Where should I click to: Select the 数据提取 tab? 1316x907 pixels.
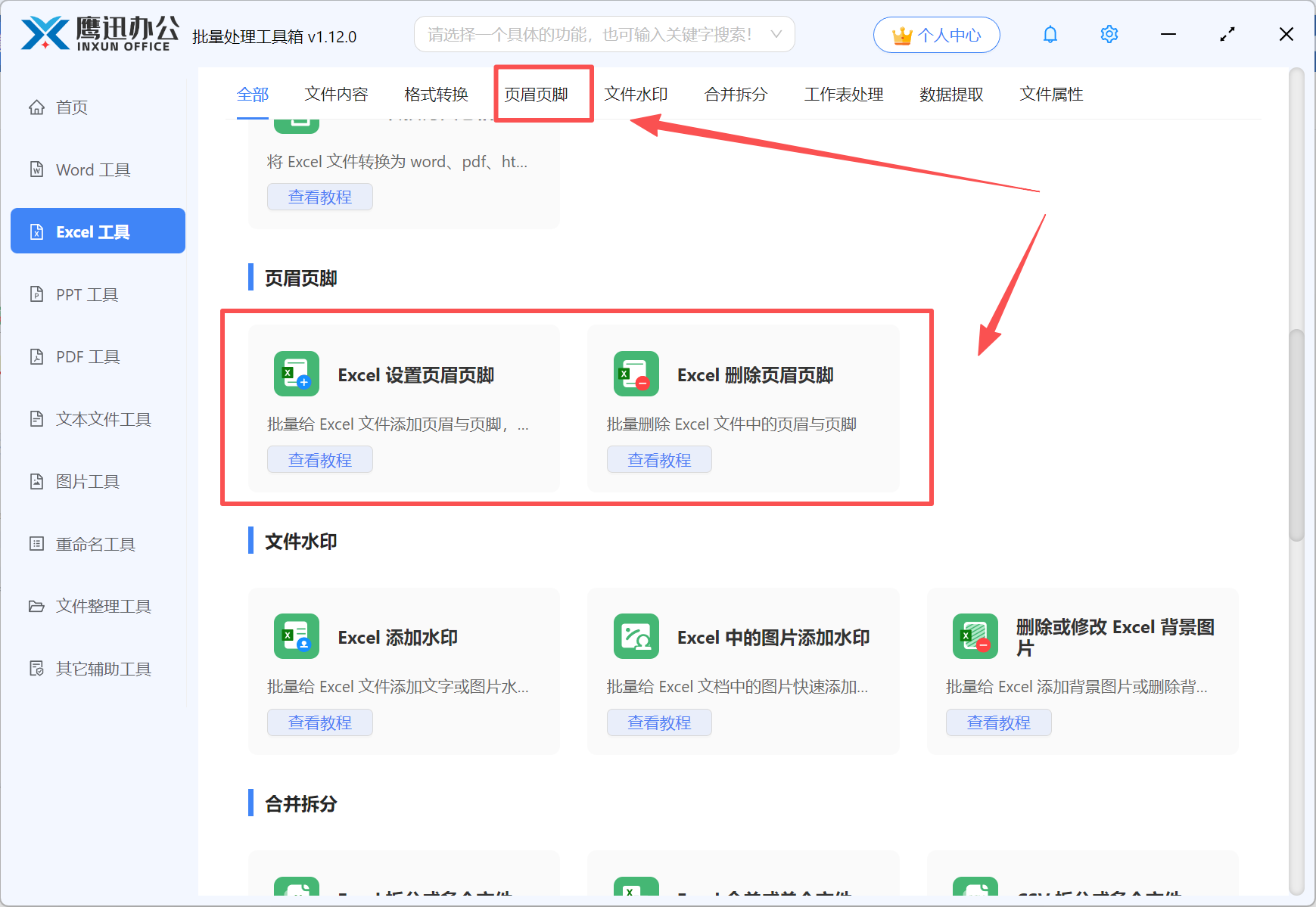point(951,95)
